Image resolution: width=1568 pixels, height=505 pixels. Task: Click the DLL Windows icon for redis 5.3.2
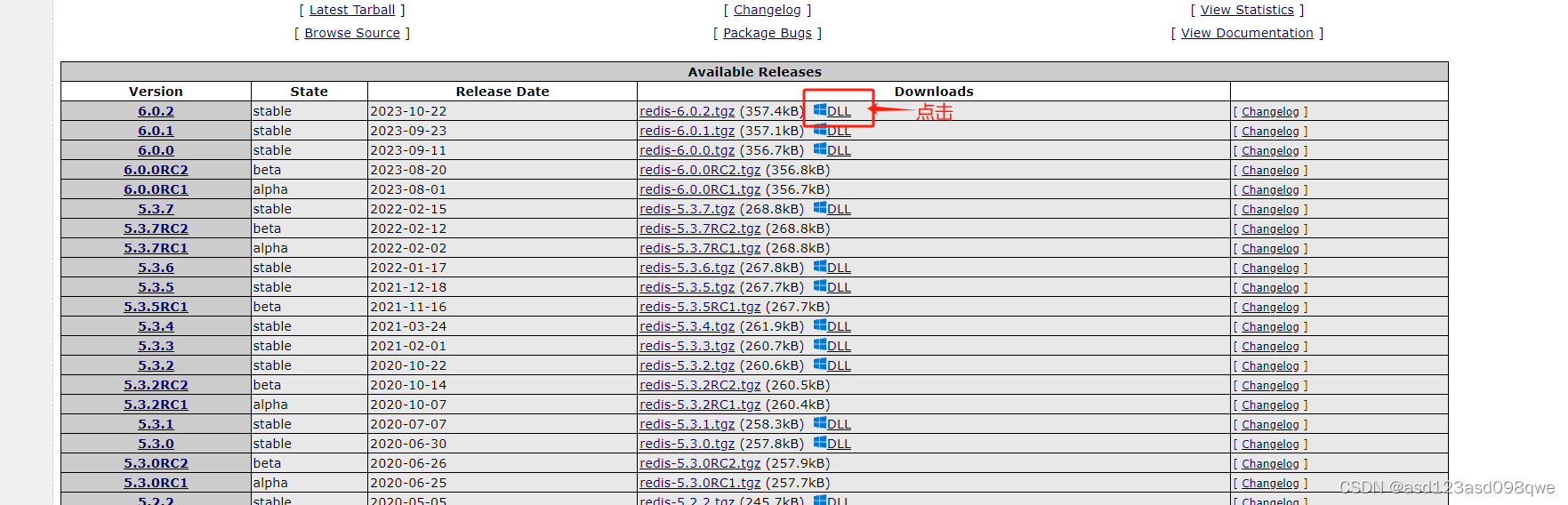click(819, 365)
